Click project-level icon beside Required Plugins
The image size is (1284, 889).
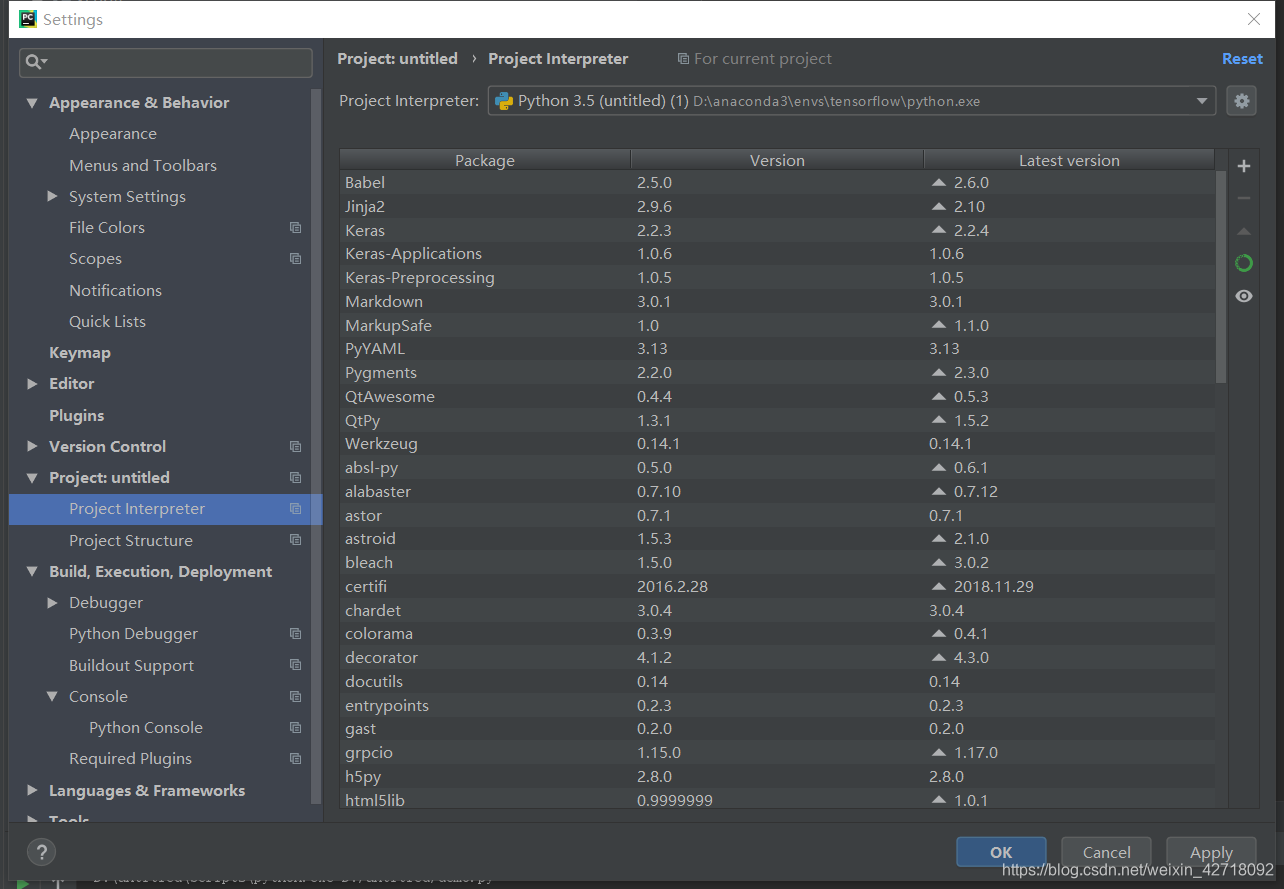point(295,759)
